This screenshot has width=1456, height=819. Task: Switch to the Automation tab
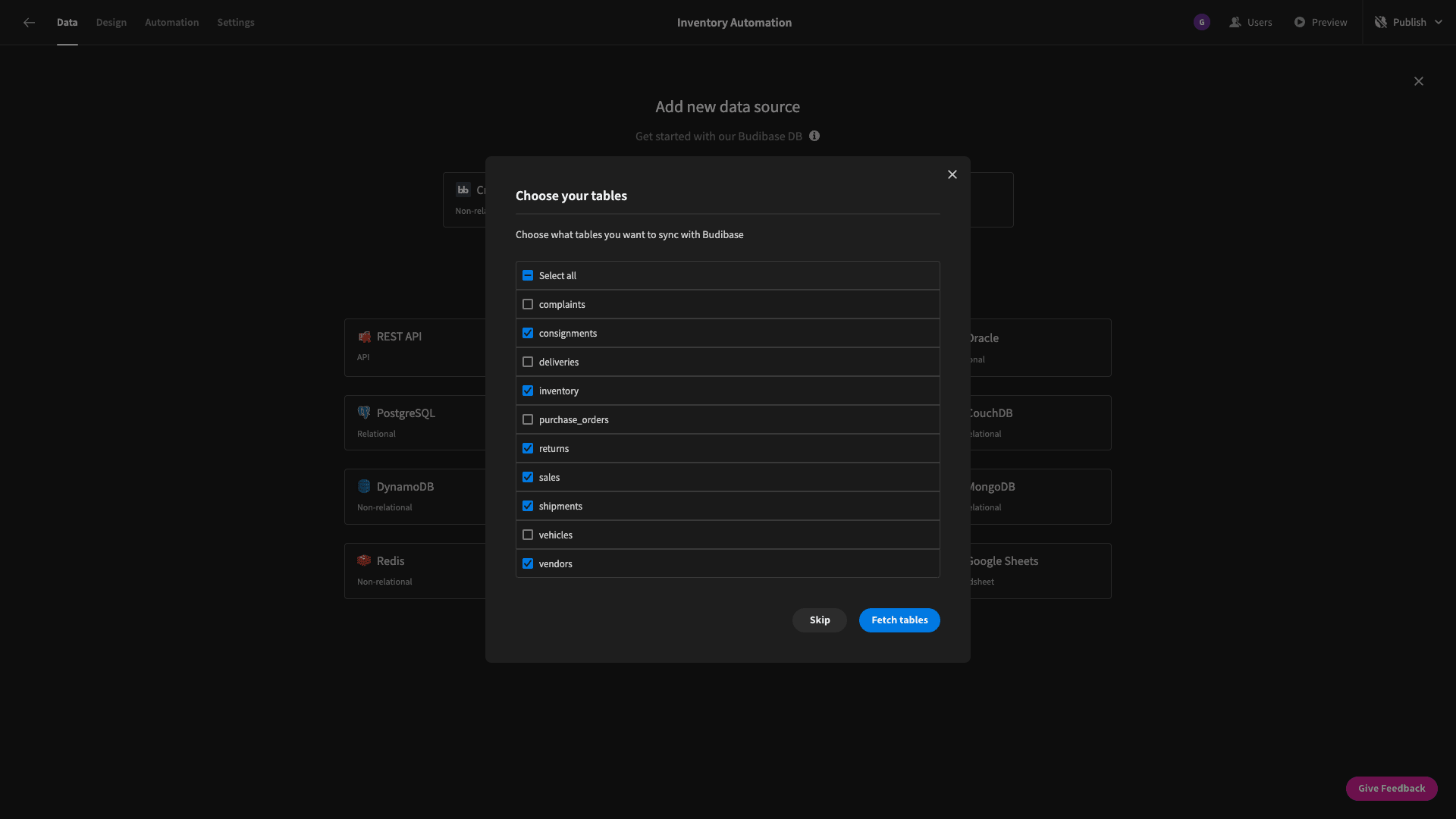(x=171, y=23)
